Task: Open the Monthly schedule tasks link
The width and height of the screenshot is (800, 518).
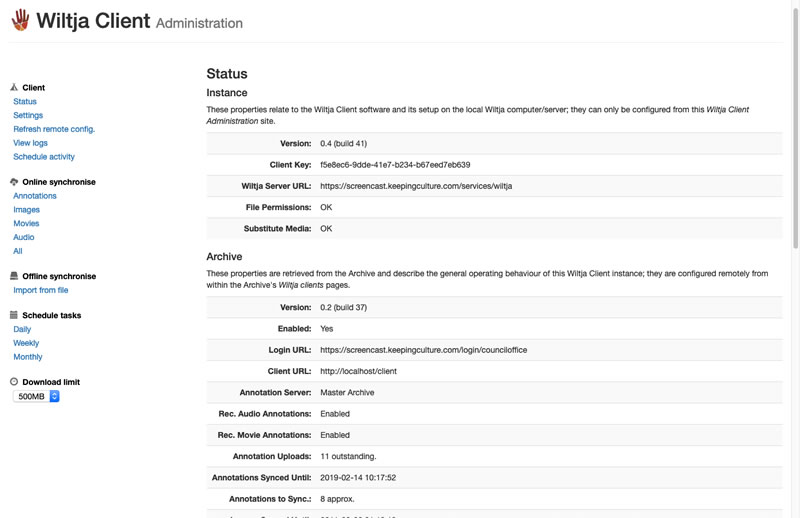Action: point(28,357)
